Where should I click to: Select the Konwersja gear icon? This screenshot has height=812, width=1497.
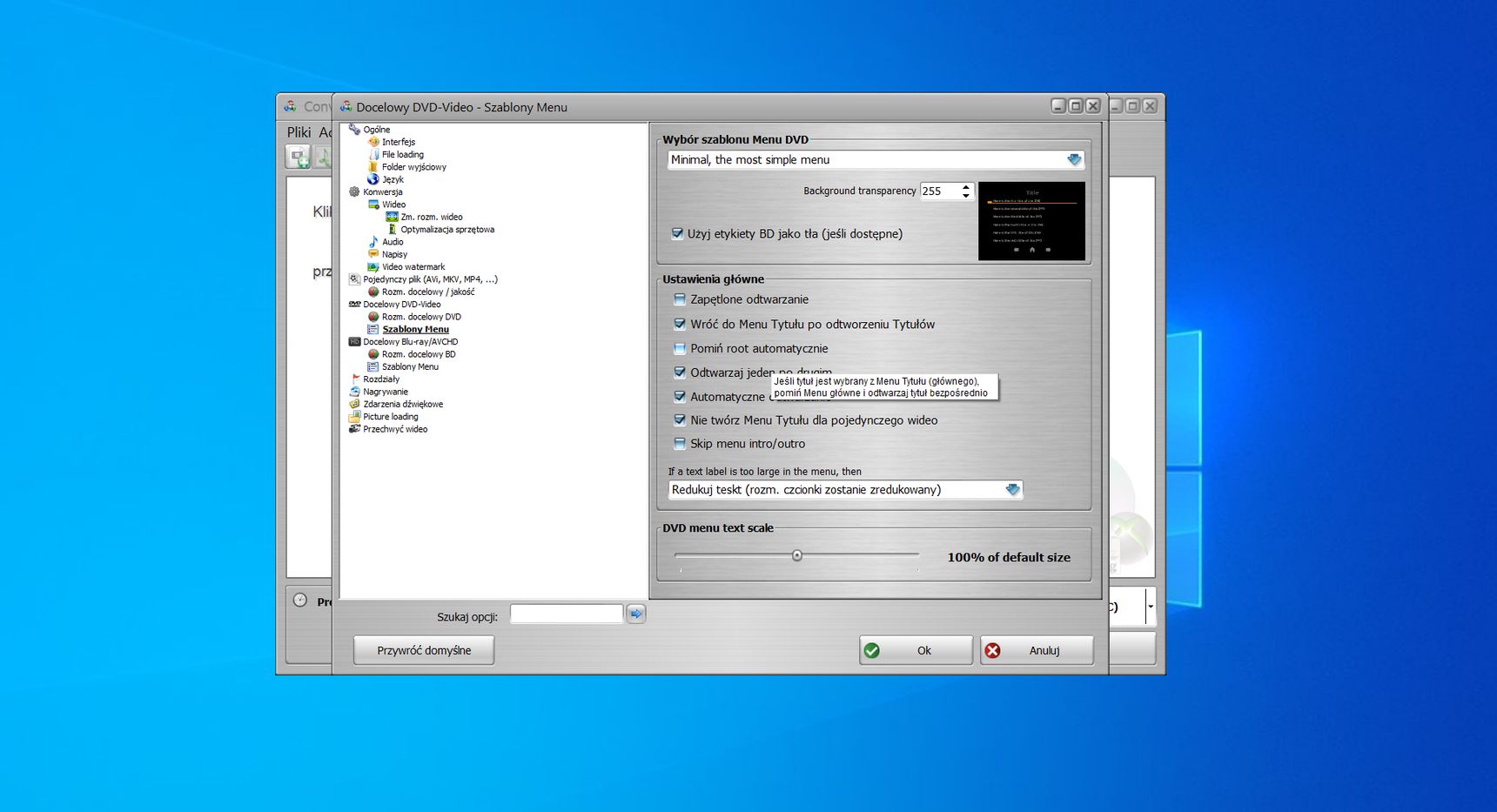[354, 191]
